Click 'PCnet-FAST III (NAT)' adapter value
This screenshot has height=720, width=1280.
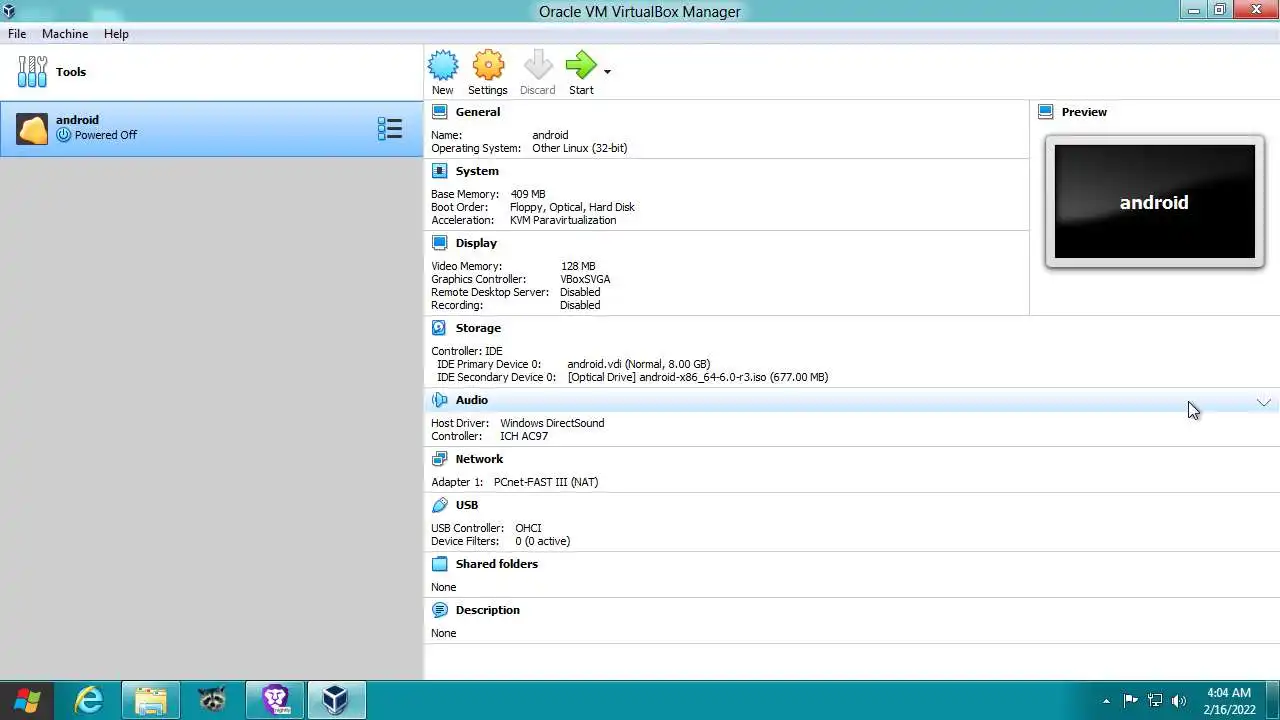pos(546,482)
